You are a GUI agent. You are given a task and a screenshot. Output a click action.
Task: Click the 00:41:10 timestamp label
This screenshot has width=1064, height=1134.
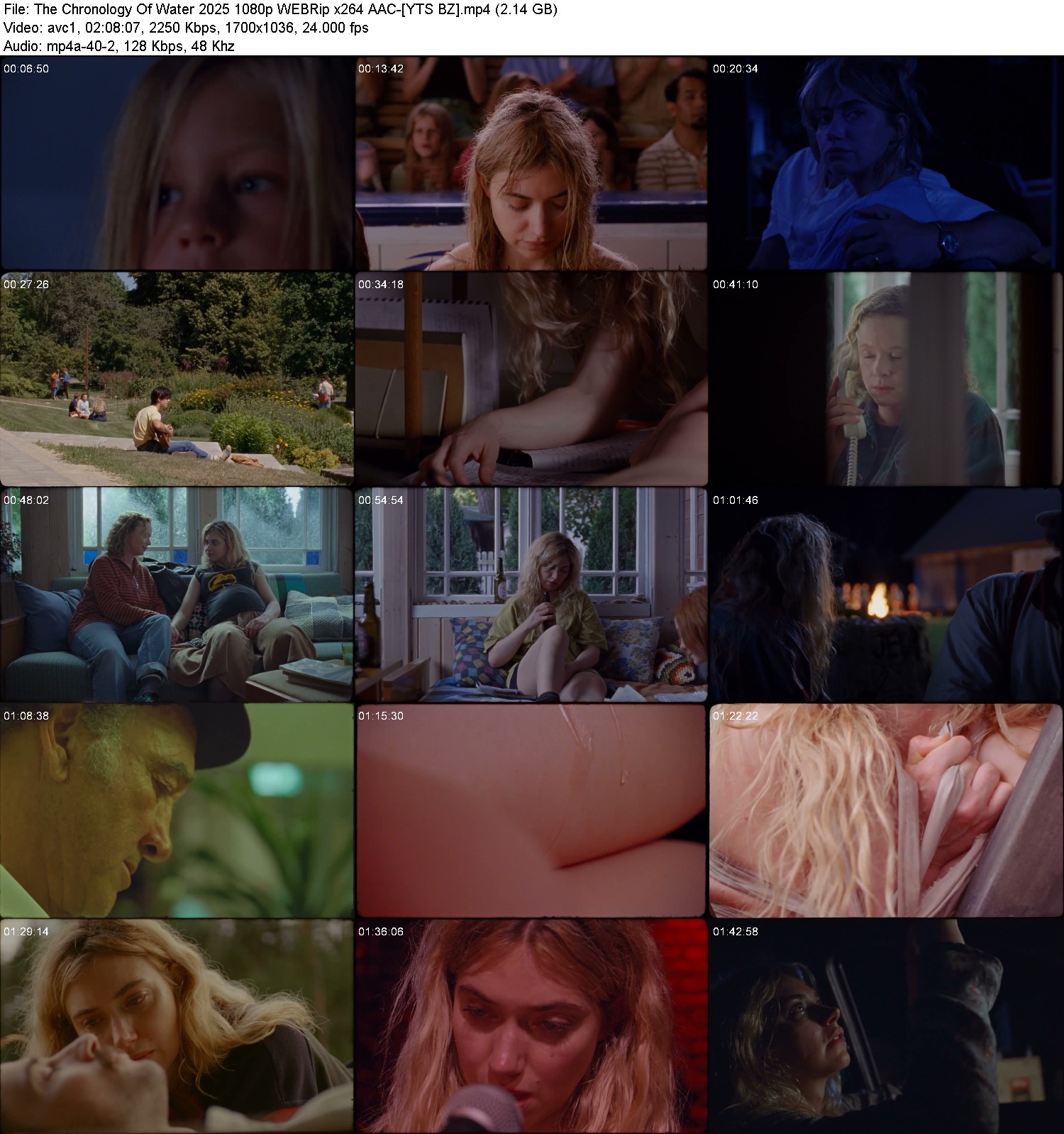(x=736, y=285)
